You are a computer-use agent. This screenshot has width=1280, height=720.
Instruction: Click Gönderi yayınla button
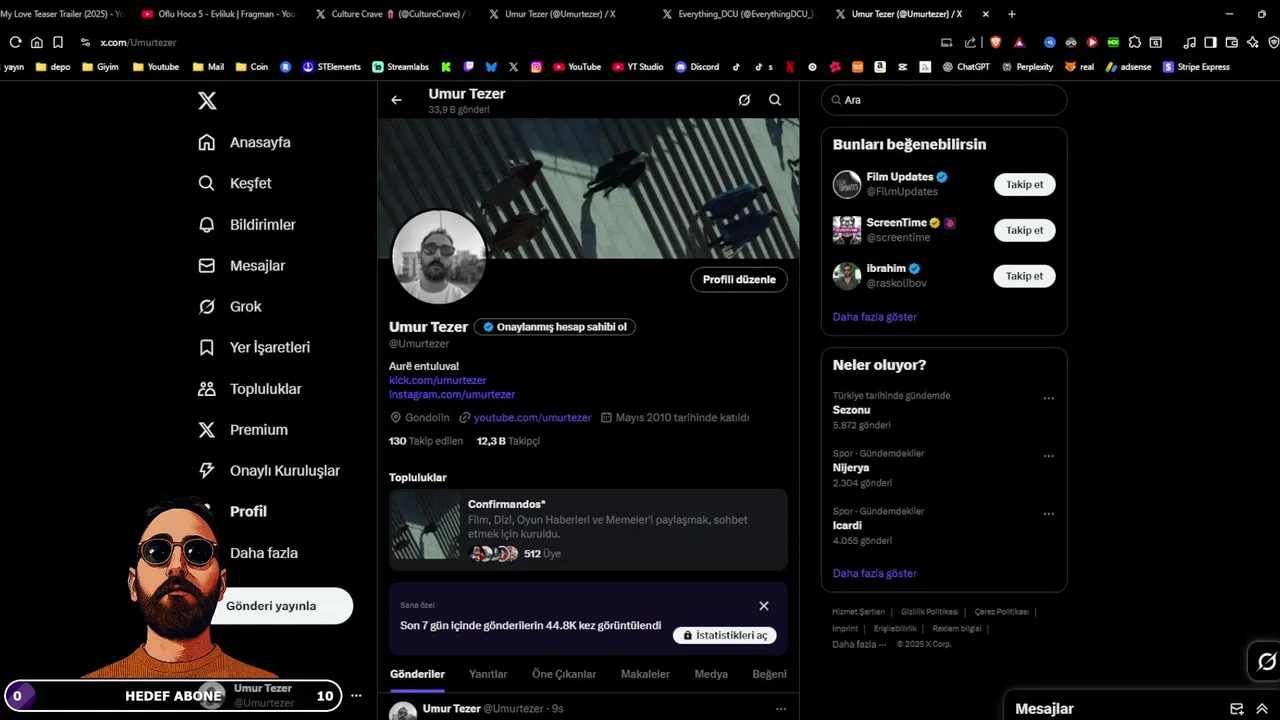click(x=271, y=606)
